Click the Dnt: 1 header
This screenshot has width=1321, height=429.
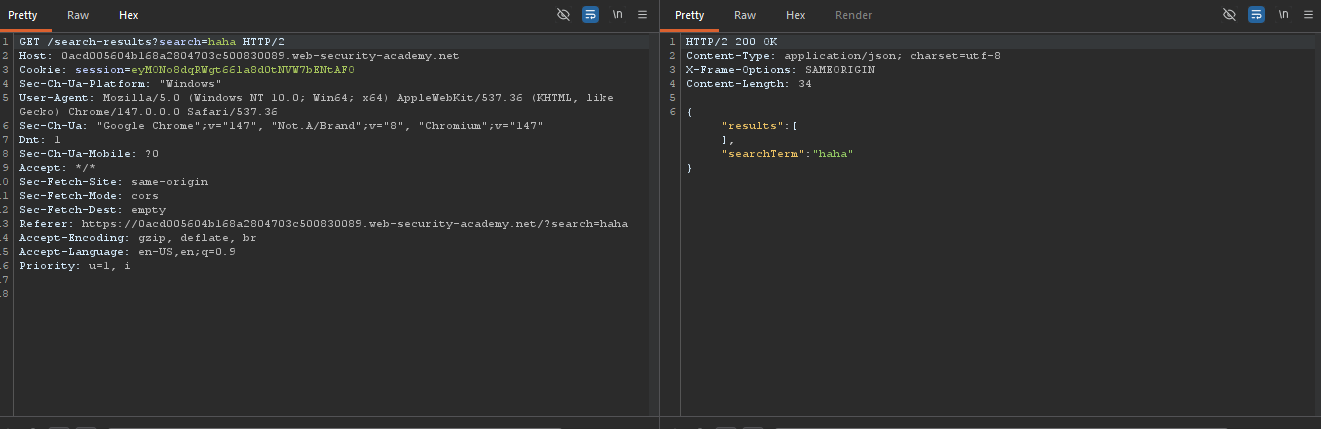(x=40, y=140)
